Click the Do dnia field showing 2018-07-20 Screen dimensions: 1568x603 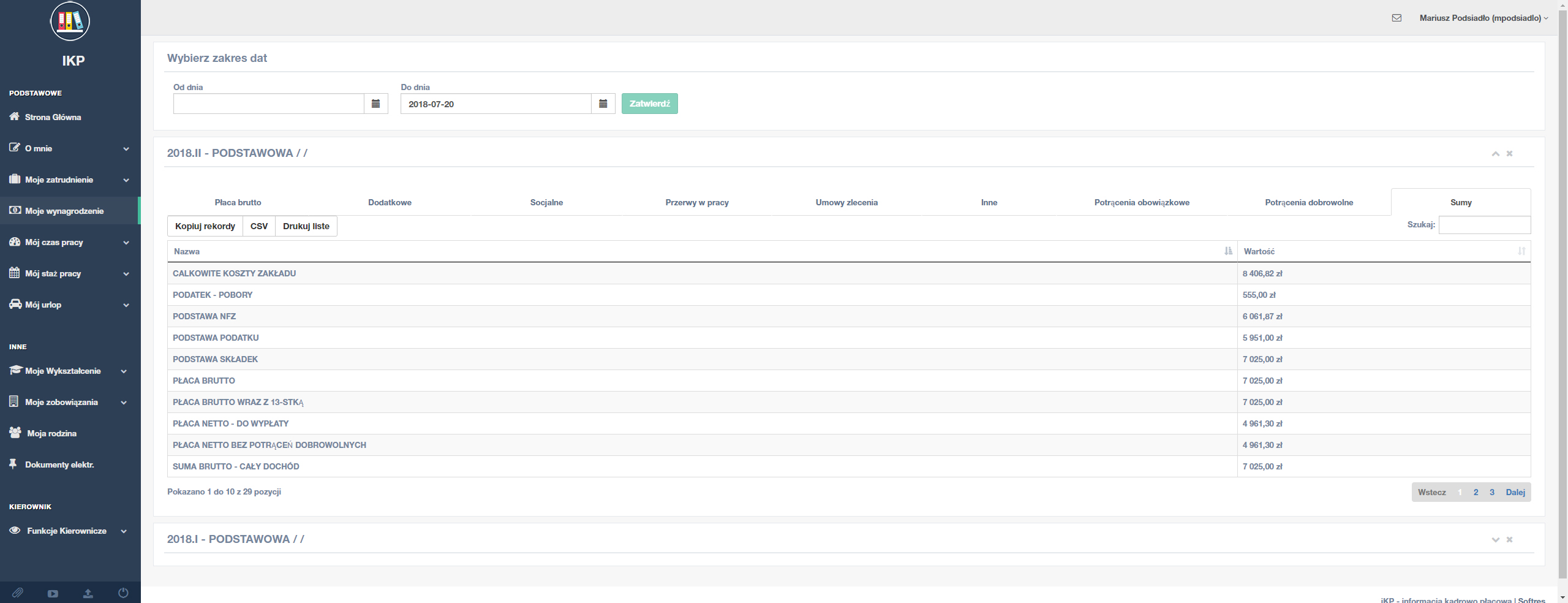click(496, 104)
